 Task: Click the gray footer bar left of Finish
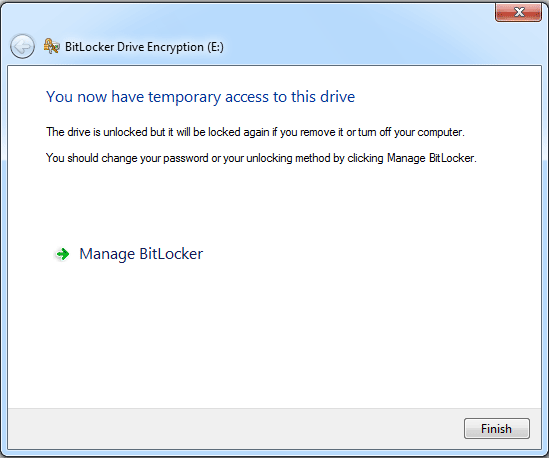235,429
